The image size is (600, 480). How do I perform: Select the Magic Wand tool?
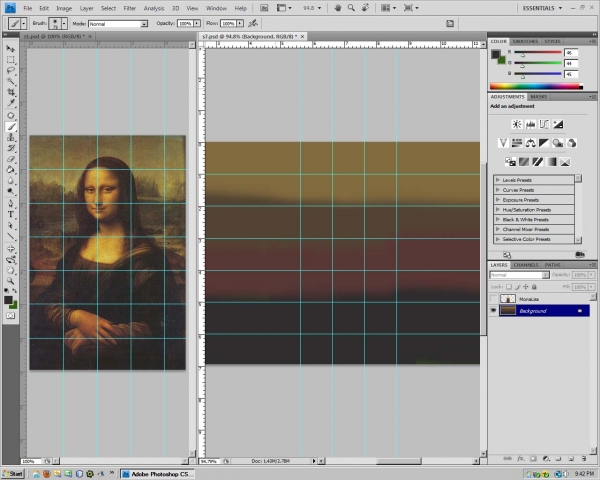pos(11,81)
